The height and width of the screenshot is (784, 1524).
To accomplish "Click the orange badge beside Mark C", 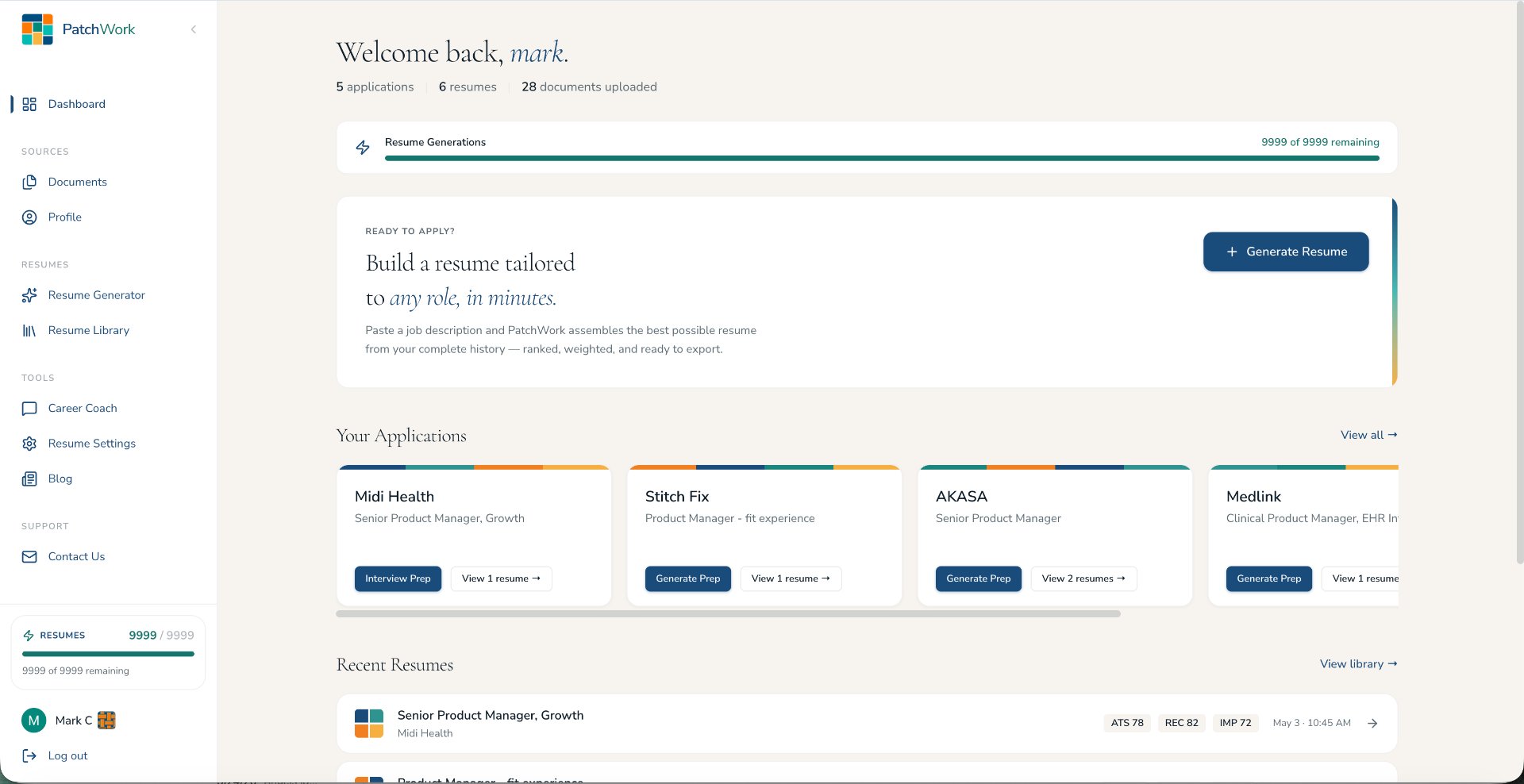I will [x=106, y=721].
